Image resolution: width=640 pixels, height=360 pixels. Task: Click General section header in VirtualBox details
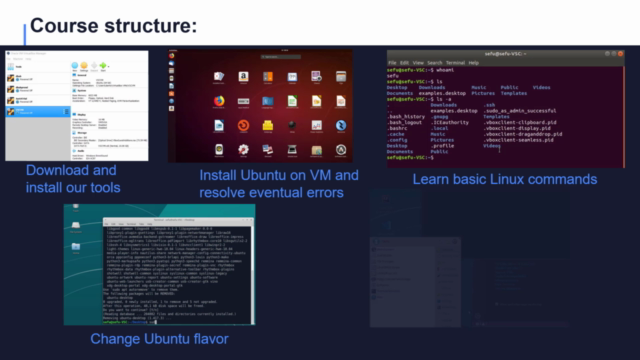click(82, 75)
